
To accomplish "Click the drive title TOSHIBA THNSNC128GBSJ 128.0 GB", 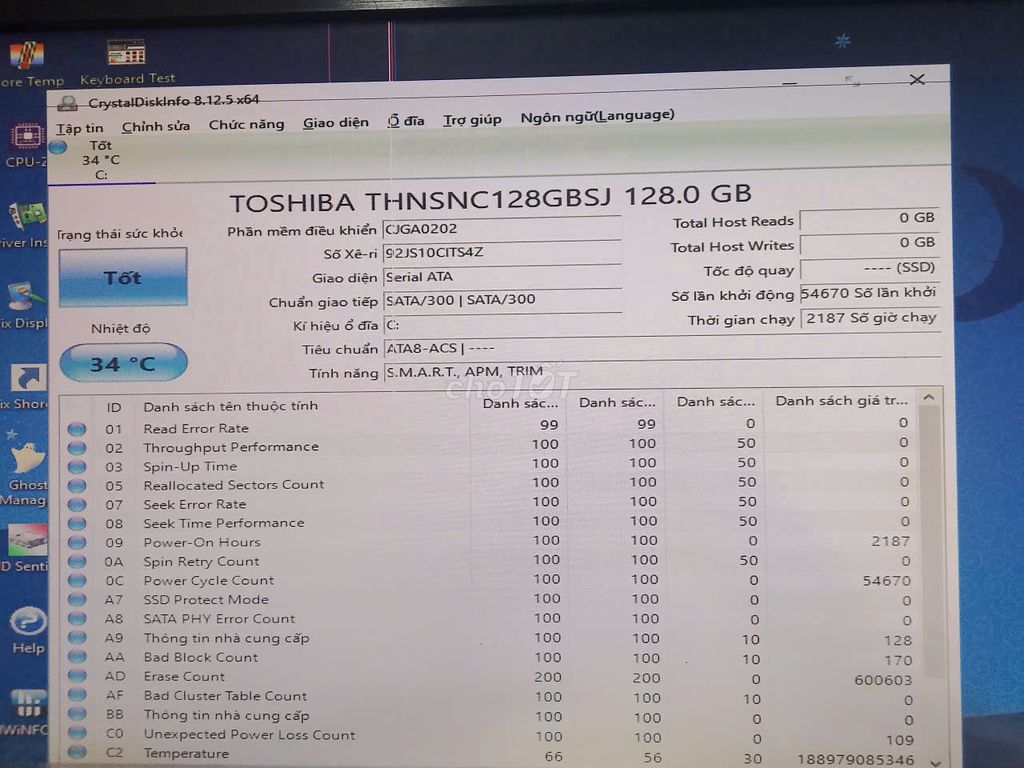I will tap(490, 198).
